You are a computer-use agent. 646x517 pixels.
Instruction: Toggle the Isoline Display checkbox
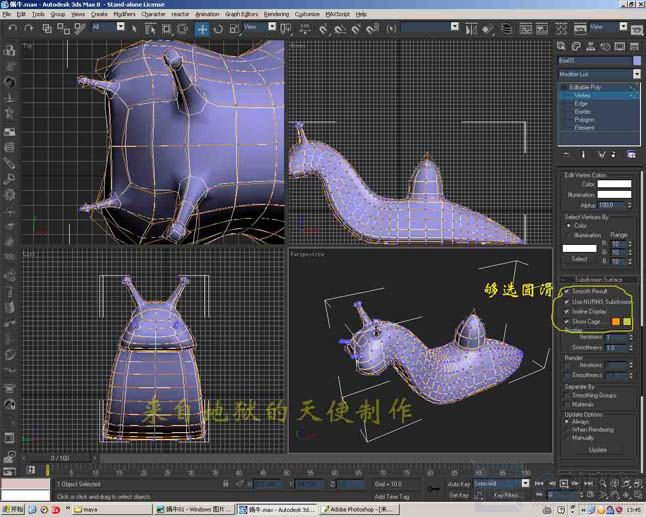pyautogui.click(x=567, y=311)
